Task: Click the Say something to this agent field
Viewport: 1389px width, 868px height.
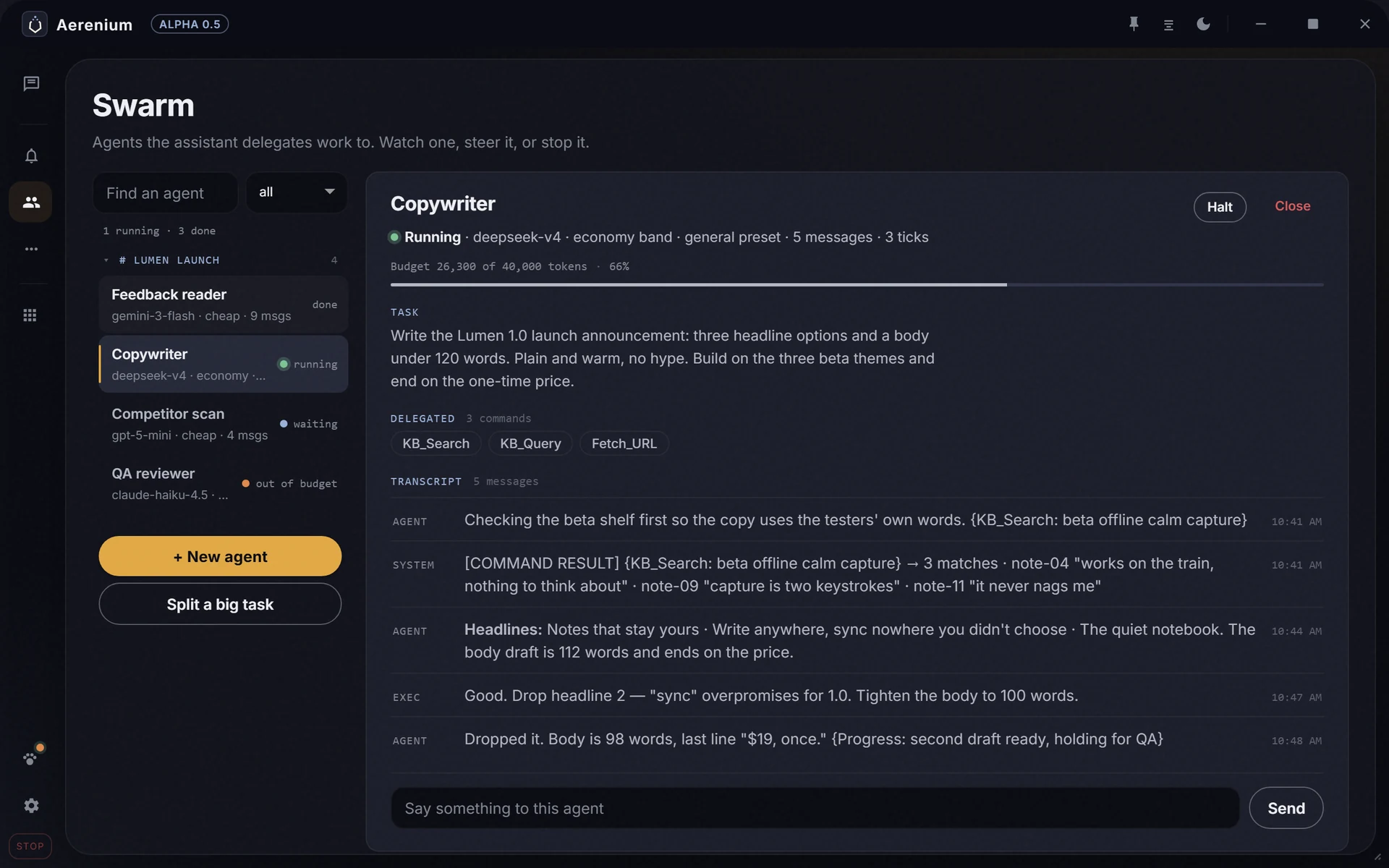Action: [x=815, y=808]
